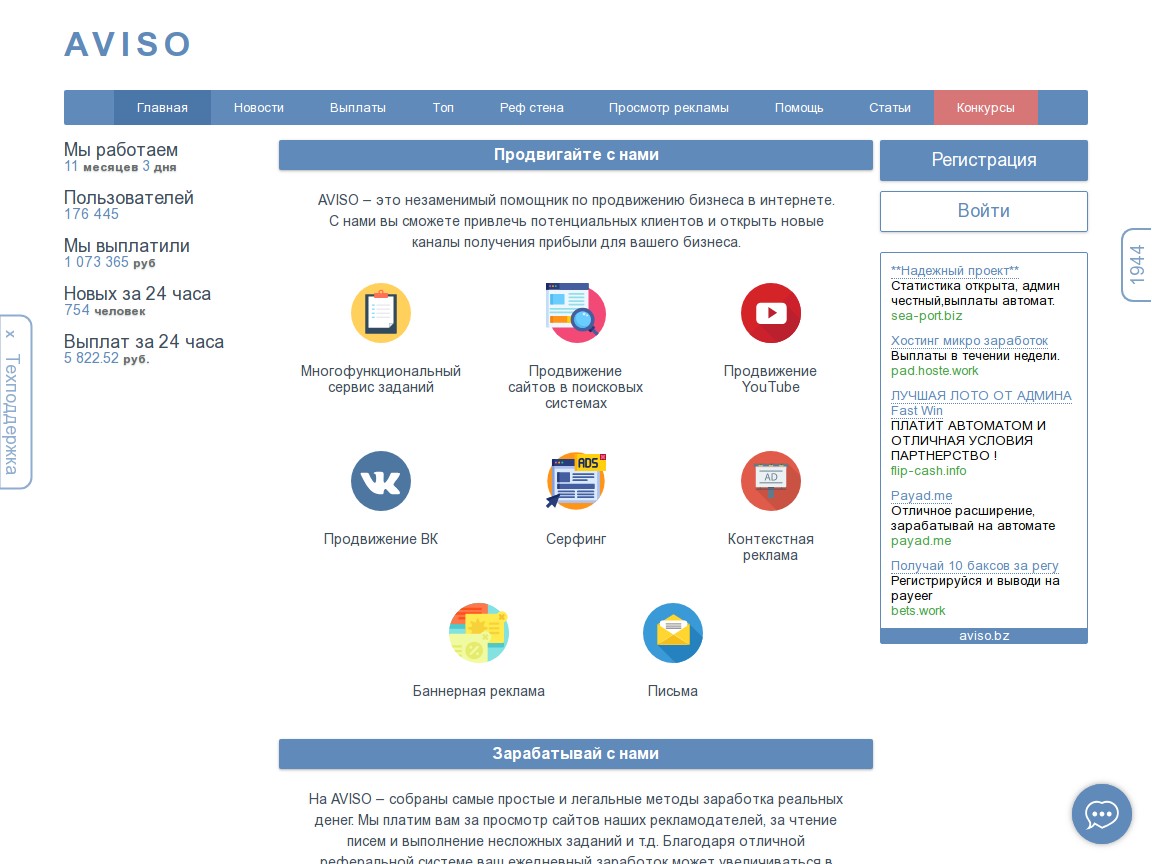Screen dimensions: 1152x864
Task: Click the Пользователей 176 445 statistic
Action: 129,205
